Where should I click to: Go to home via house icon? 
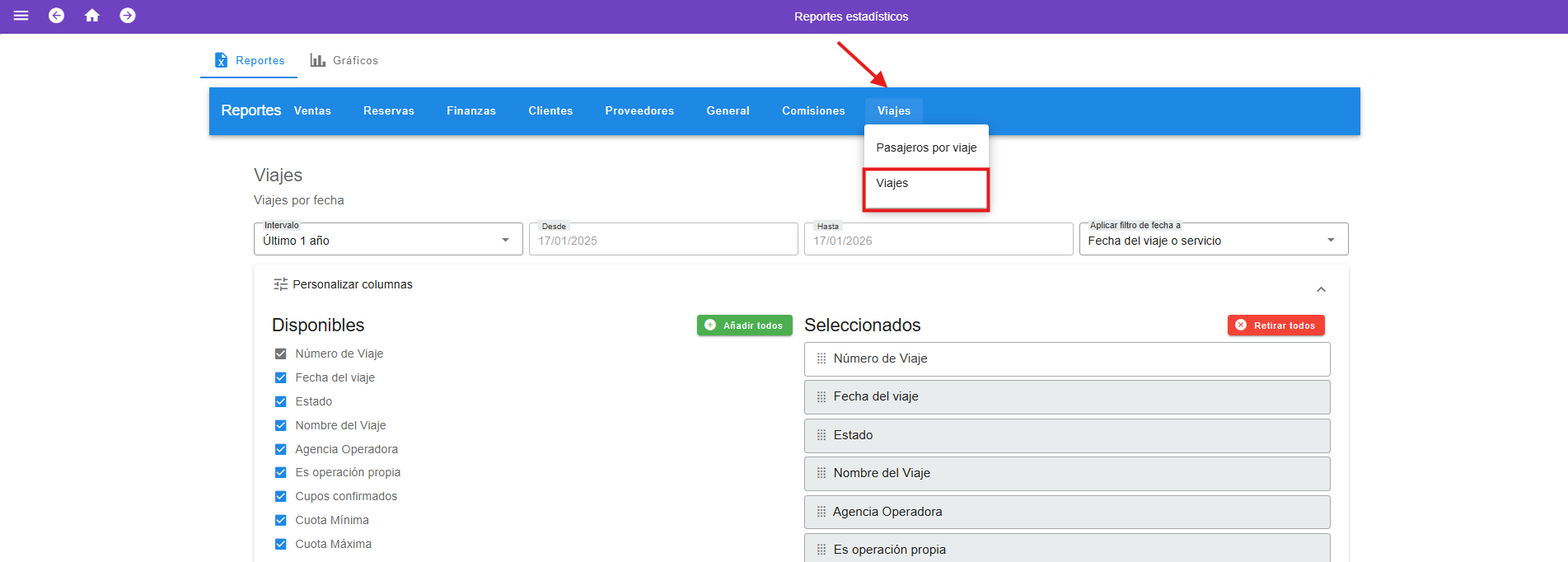pyautogui.click(x=92, y=16)
